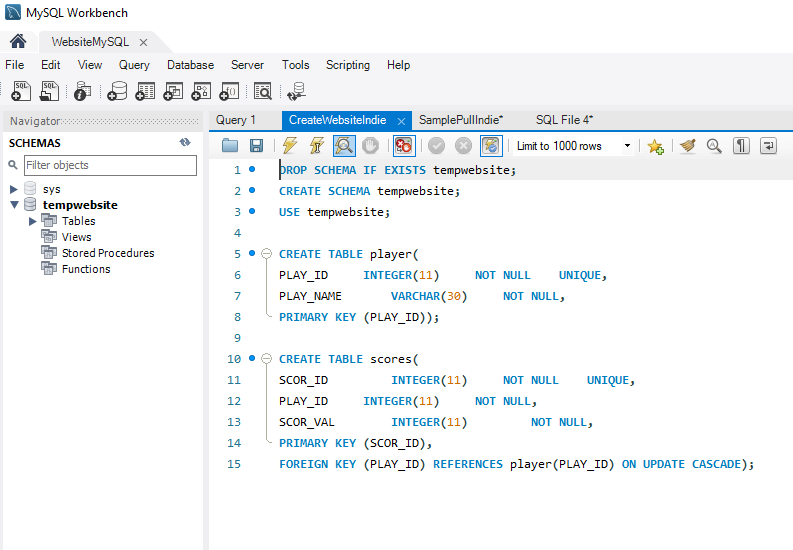793x550 pixels.
Task: Switch to the Query 1 tab
Action: [236, 120]
